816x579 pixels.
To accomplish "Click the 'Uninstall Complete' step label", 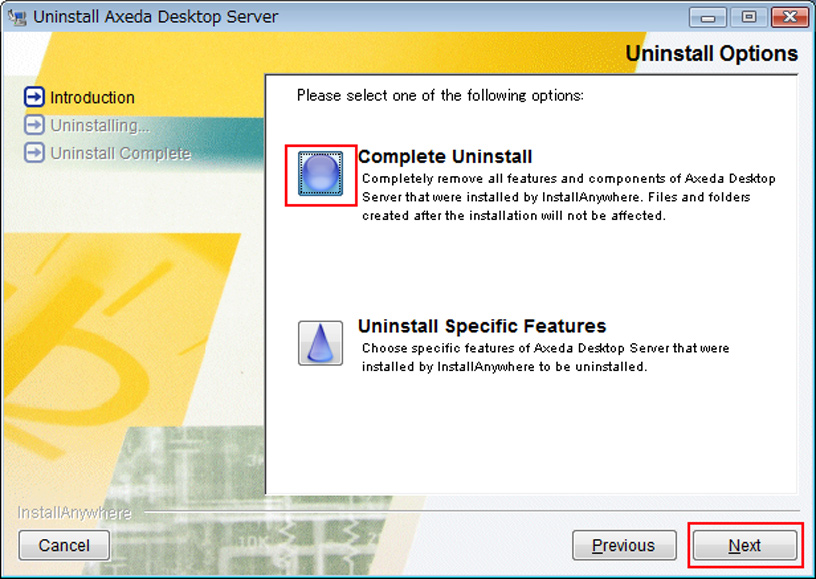I will [x=120, y=153].
